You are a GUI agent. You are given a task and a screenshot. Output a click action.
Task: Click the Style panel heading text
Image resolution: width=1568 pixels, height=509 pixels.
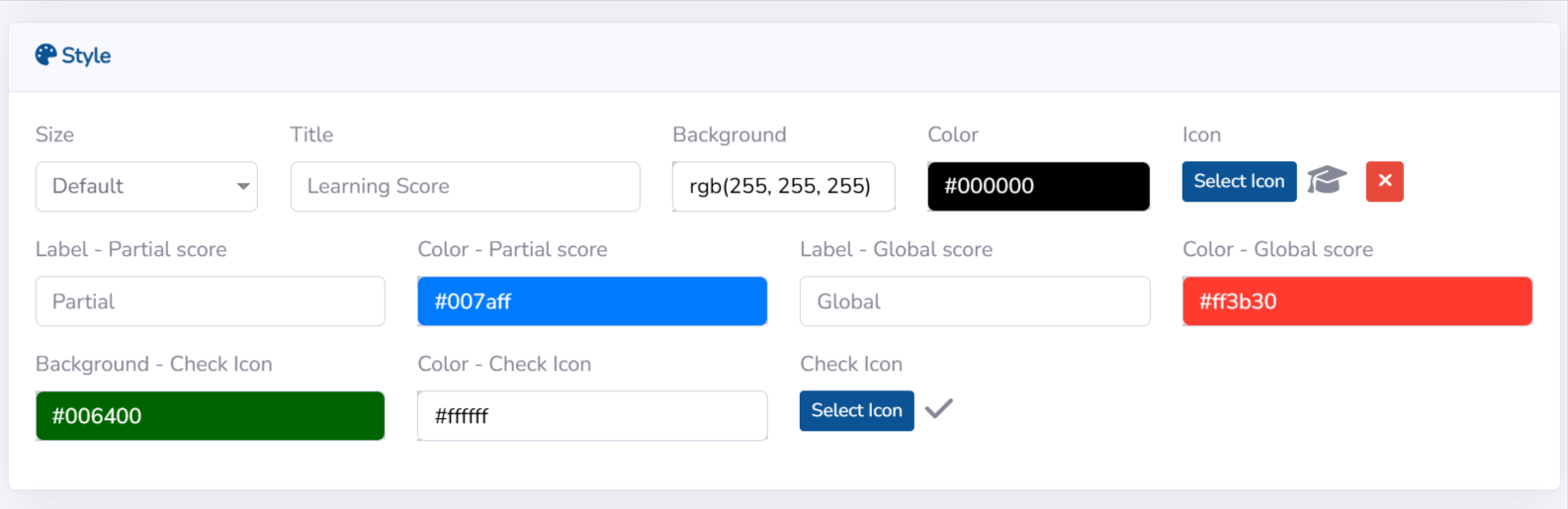(x=86, y=55)
